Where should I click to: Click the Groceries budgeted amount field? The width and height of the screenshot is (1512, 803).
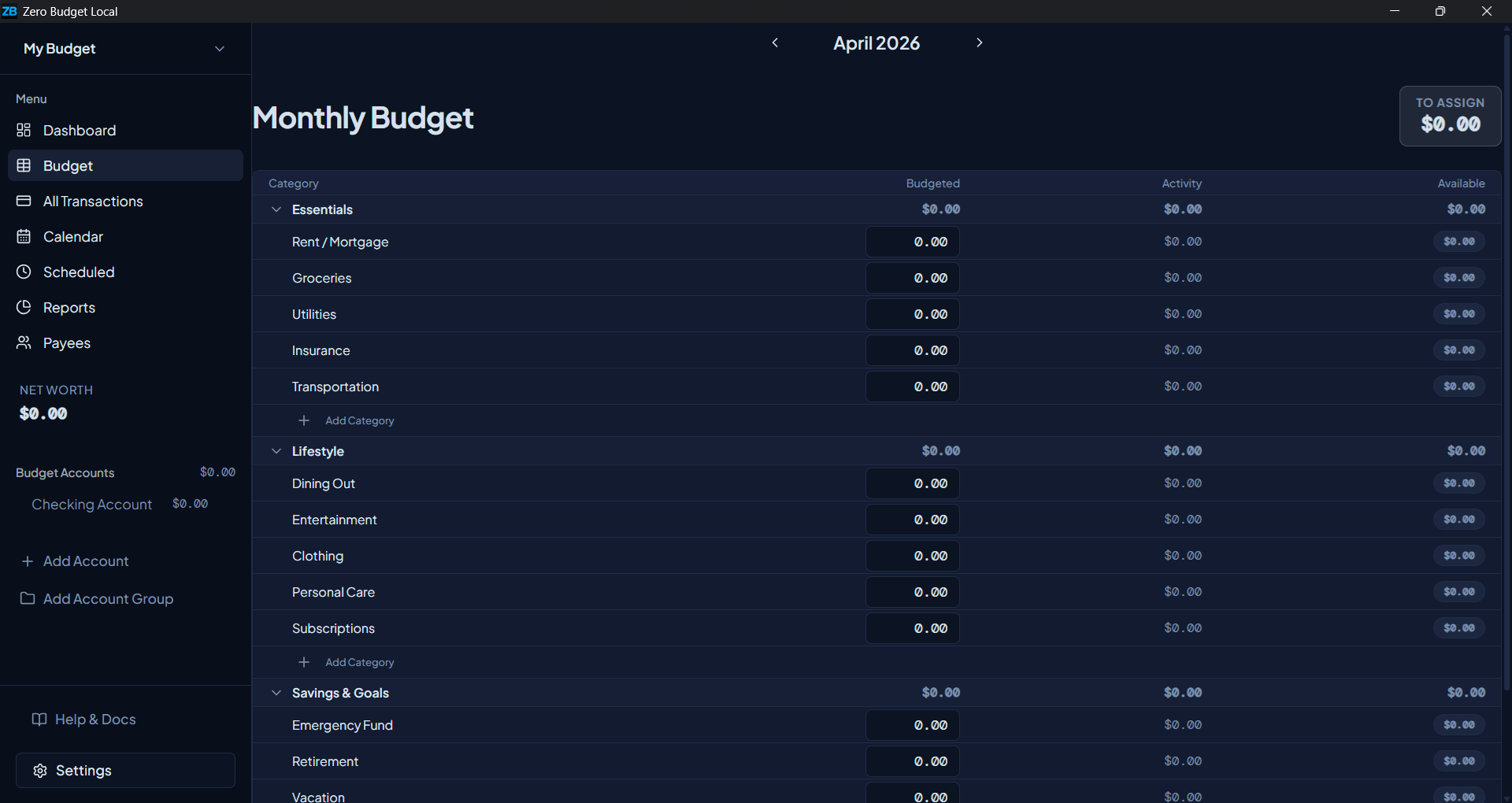912,277
